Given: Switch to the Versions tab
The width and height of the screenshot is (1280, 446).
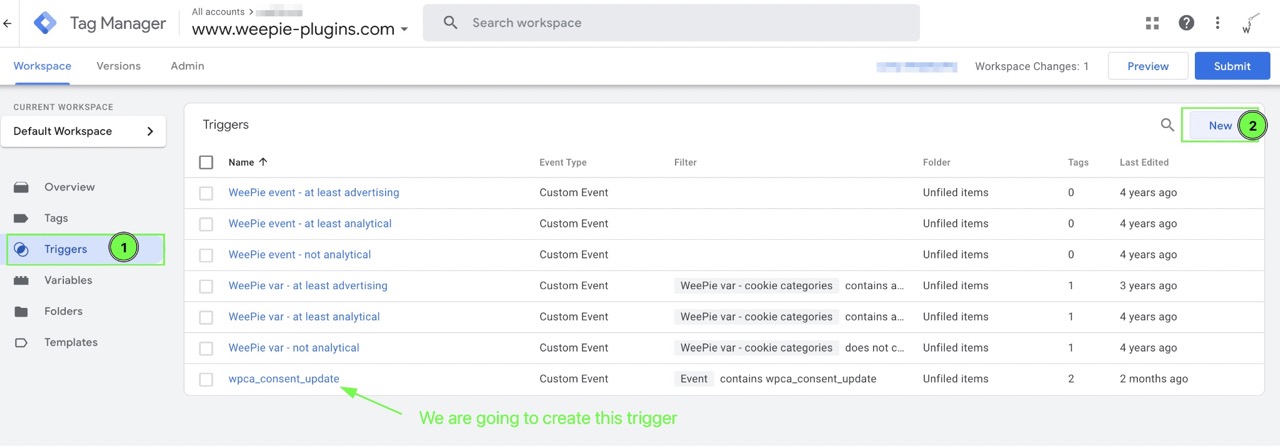Looking at the screenshot, I should (x=118, y=66).
